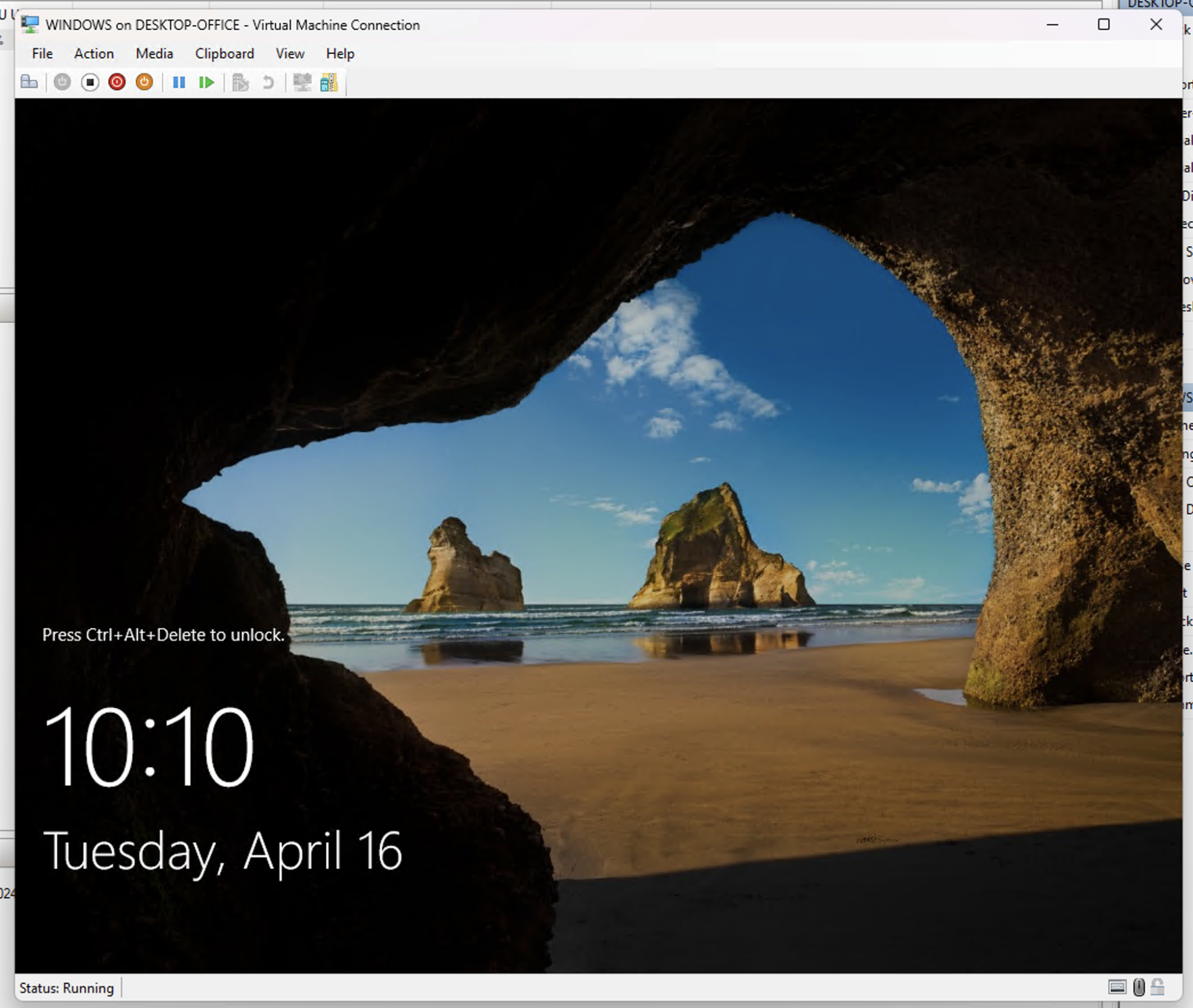This screenshot has width=1193, height=1008.
Task: Shut down the VM with the red icon
Action: (x=117, y=82)
